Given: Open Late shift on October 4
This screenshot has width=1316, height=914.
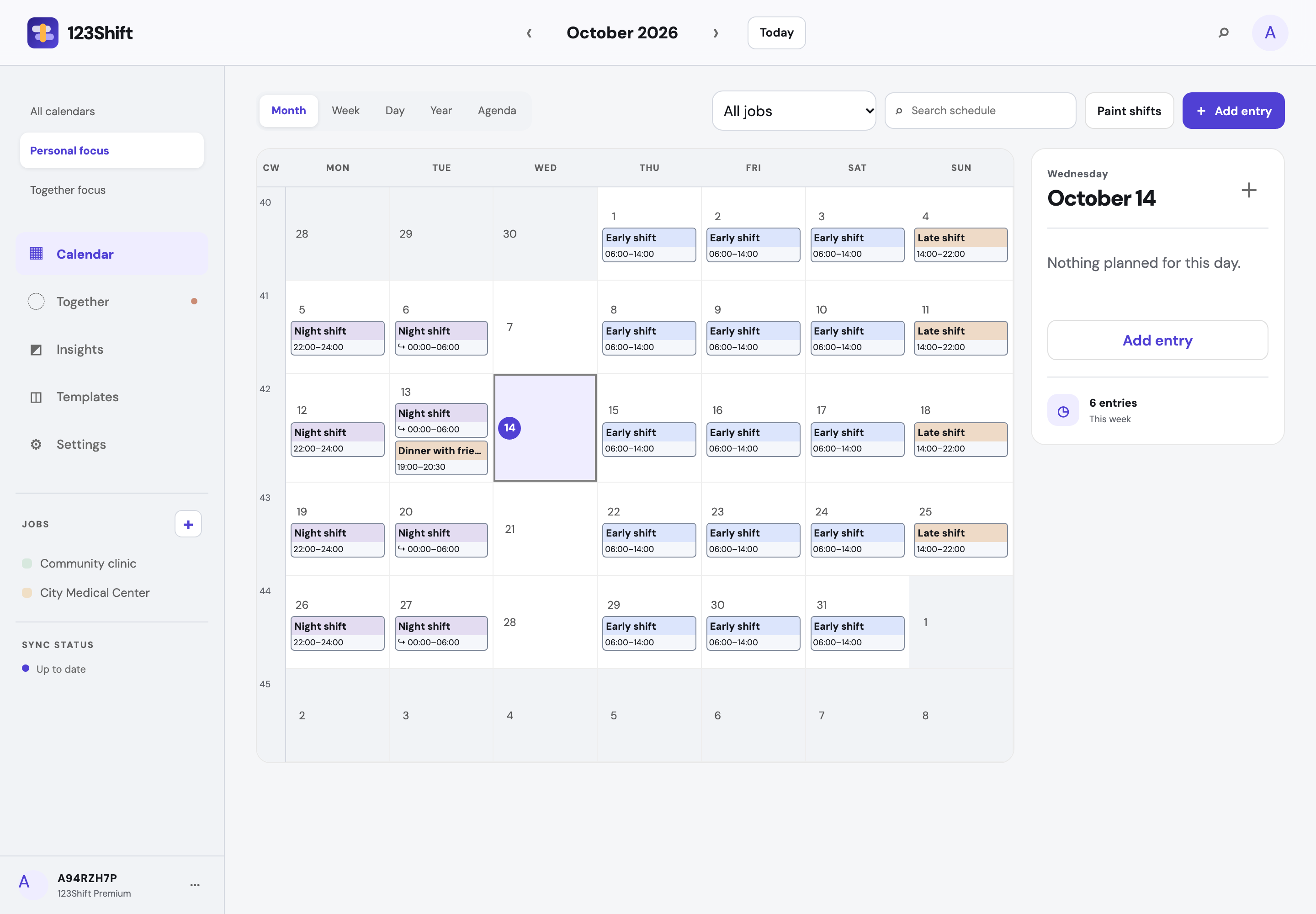Looking at the screenshot, I should point(960,245).
